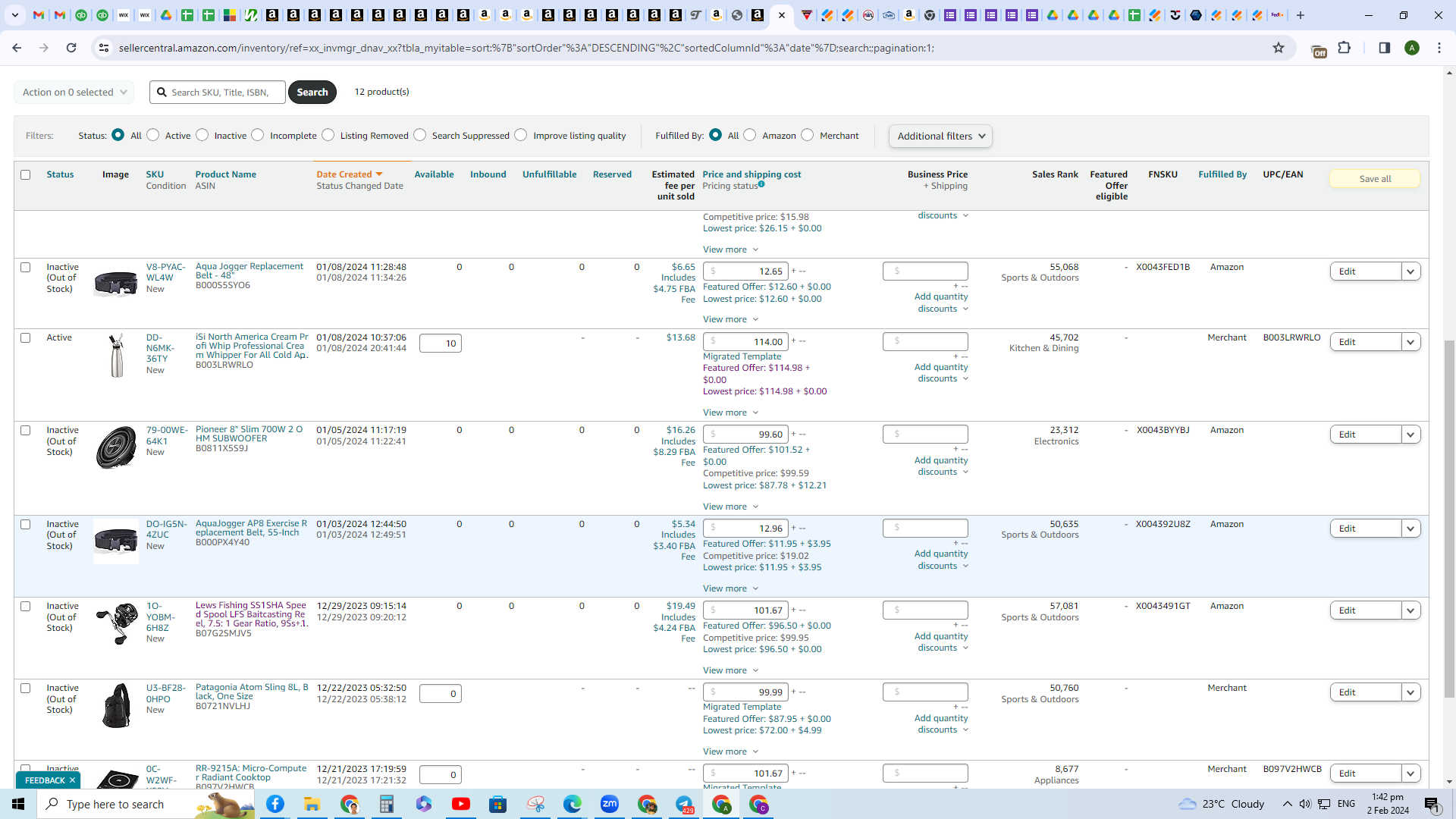Open the Lews Fishing SS1SHA product link
The height and width of the screenshot is (819, 1456).
pyautogui.click(x=252, y=614)
